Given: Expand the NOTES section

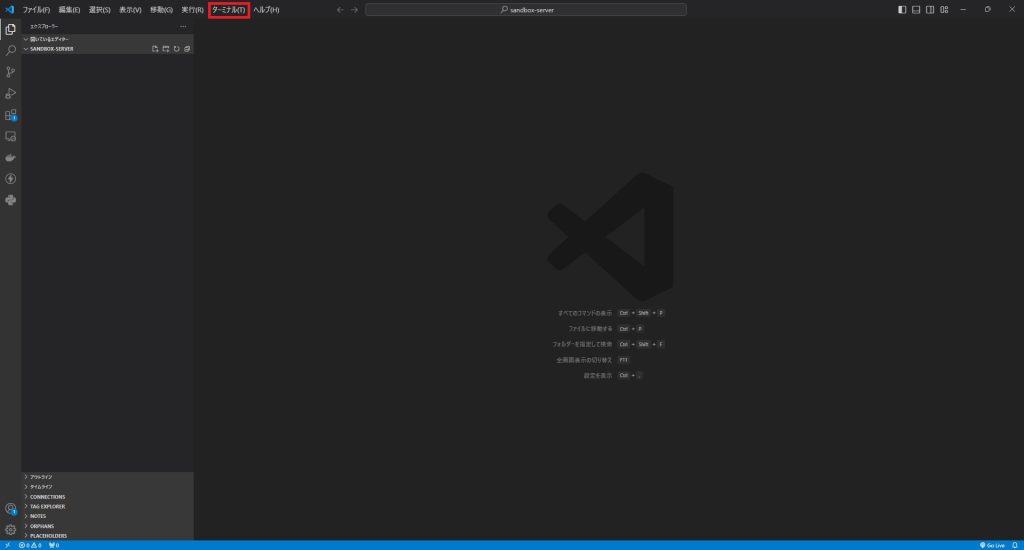Looking at the screenshot, I should [x=38, y=516].
